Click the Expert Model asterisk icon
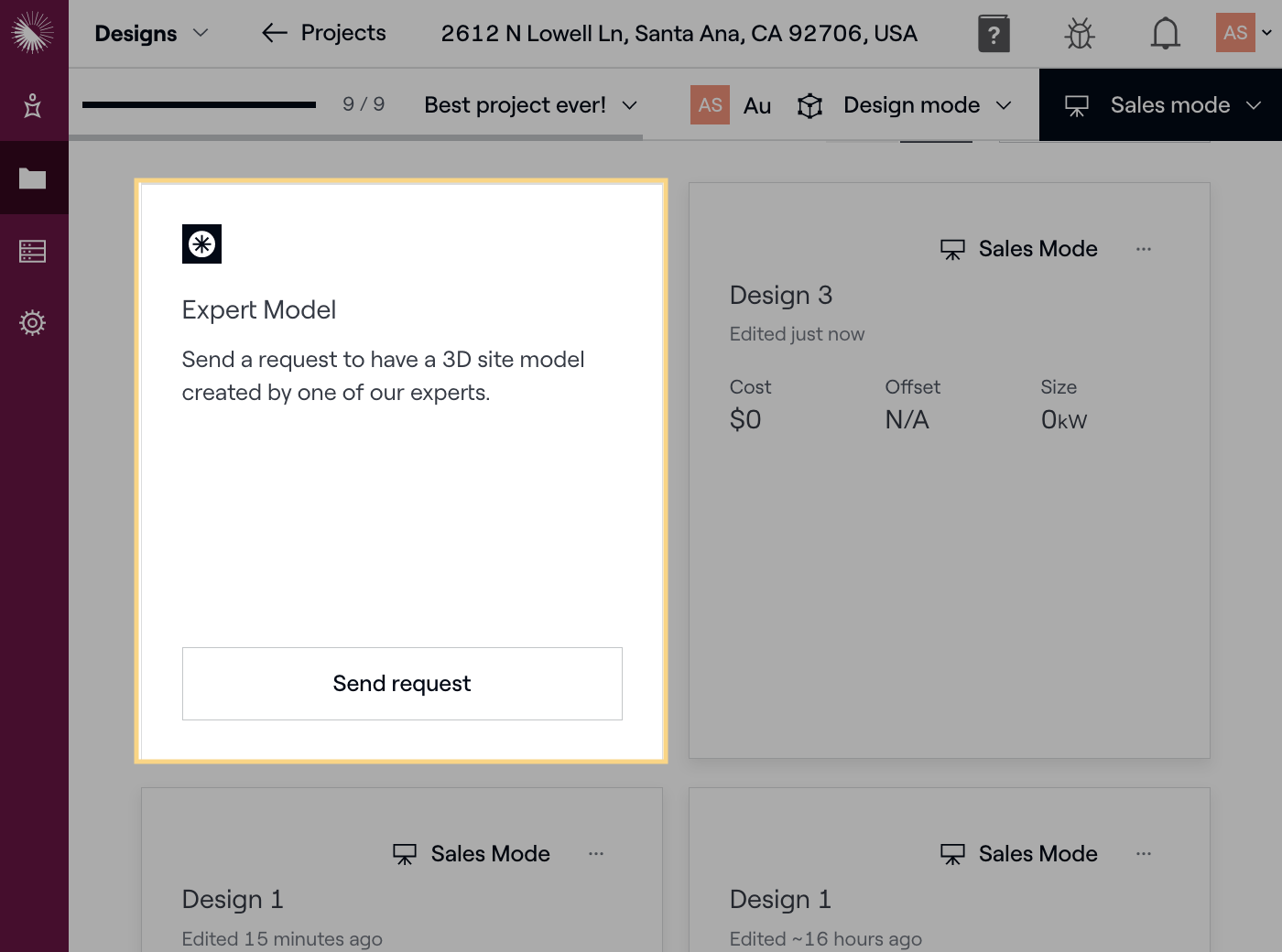 (x=201, y=243)
